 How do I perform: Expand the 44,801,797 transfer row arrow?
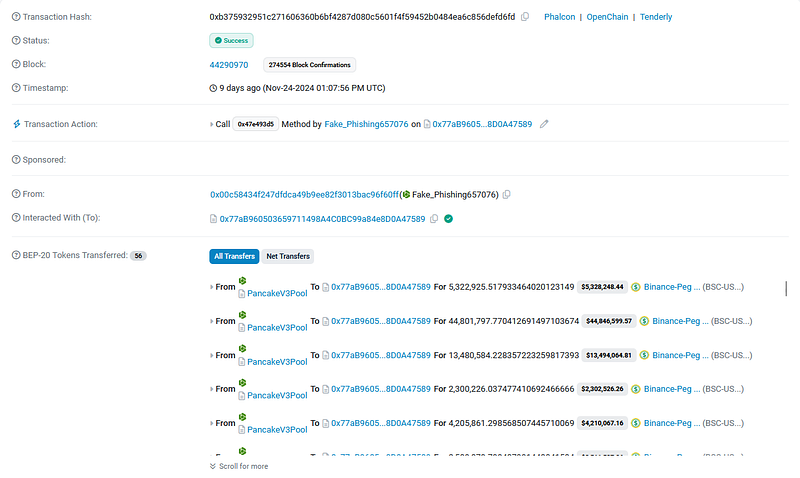pyautogui.click(x=211, y=321)
